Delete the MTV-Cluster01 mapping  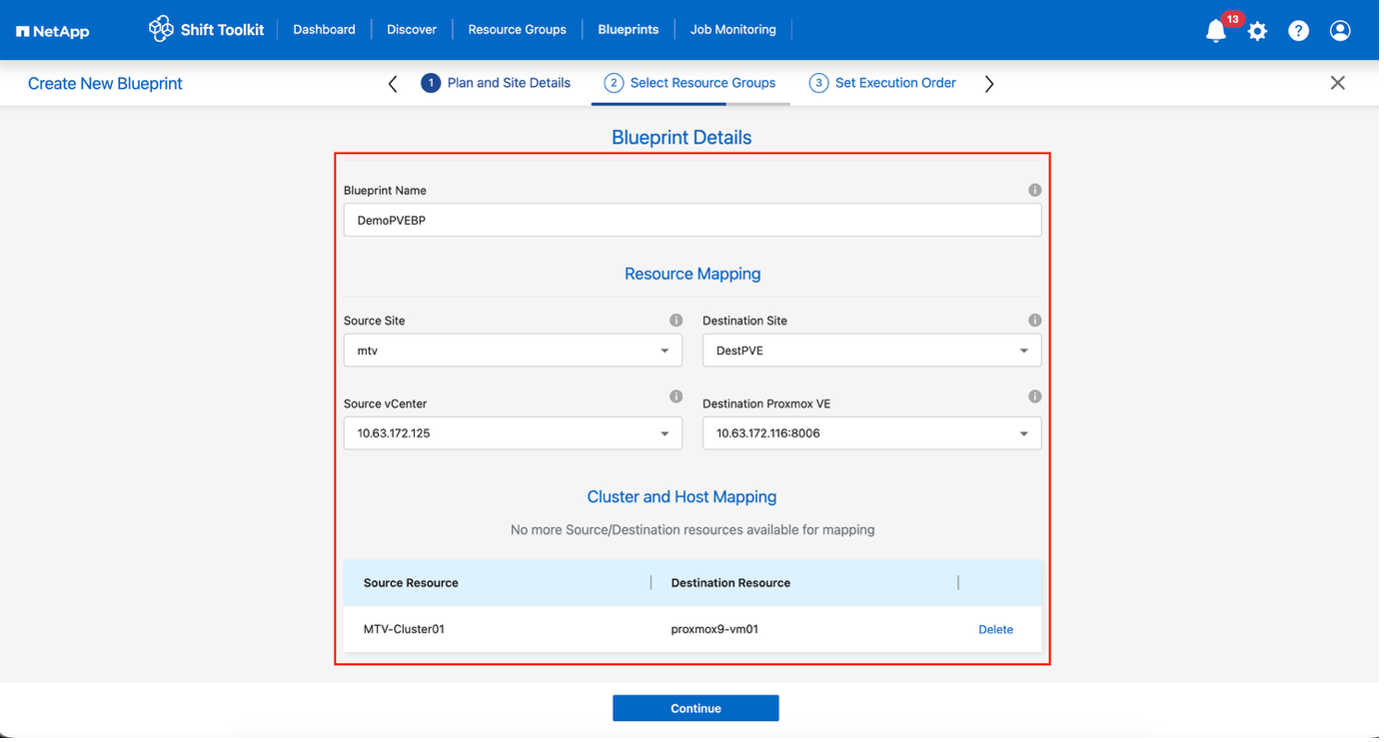pos(995,629)
